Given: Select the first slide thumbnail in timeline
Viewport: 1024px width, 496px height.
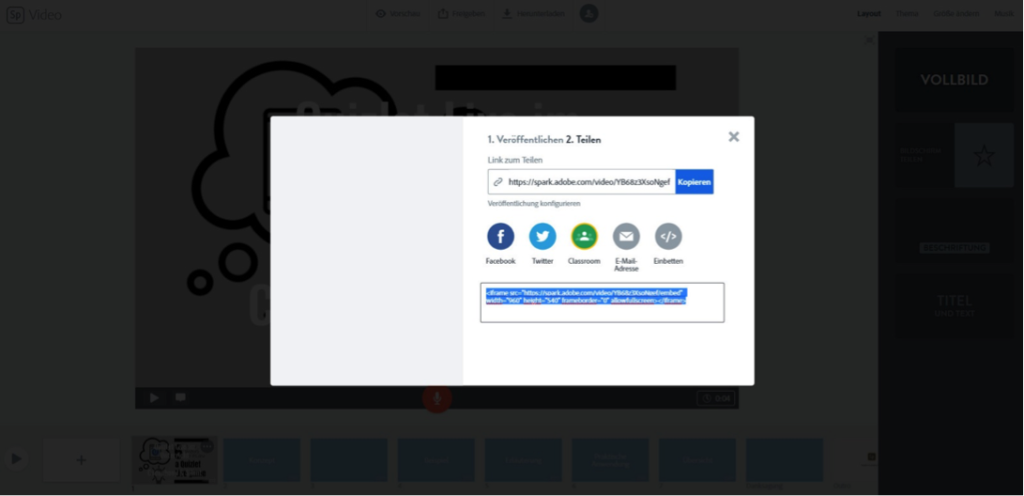Looking at the screenshot, I should click(x=174, y=460).
